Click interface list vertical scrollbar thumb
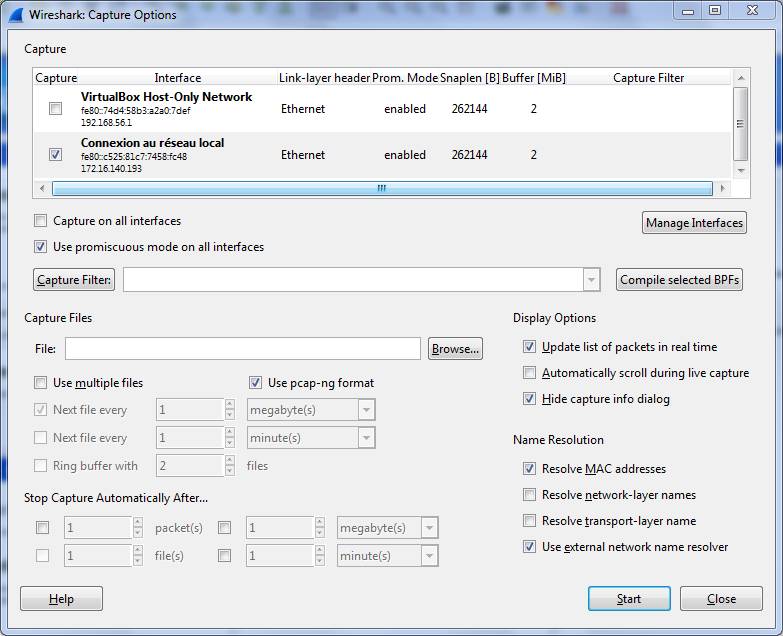 (740, 124)
